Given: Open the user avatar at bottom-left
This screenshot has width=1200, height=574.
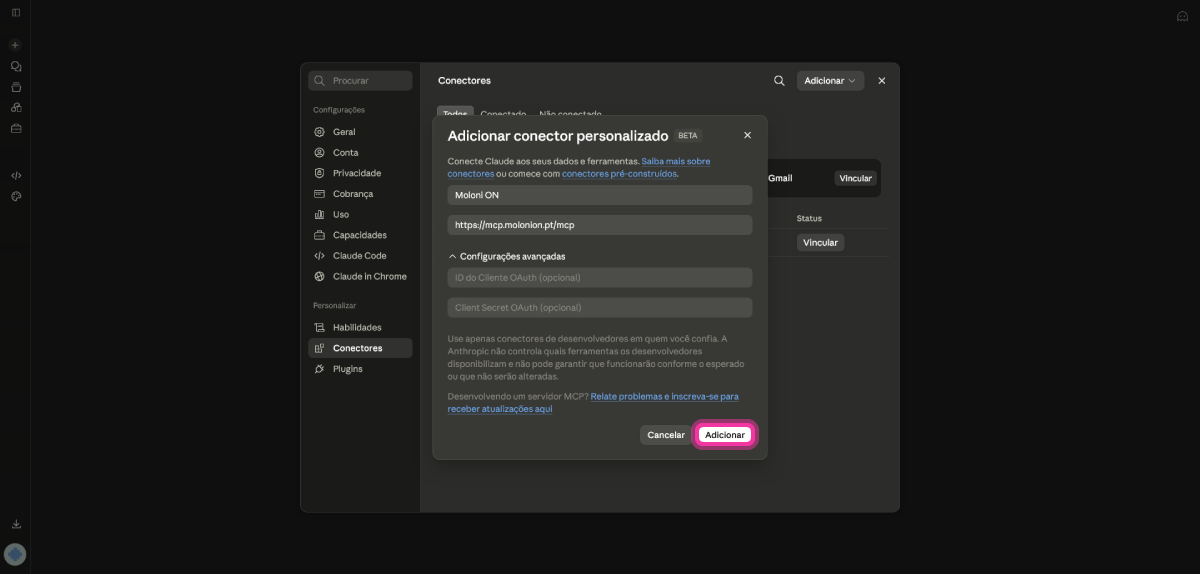Looking at the screenshot, I should 15,554.
